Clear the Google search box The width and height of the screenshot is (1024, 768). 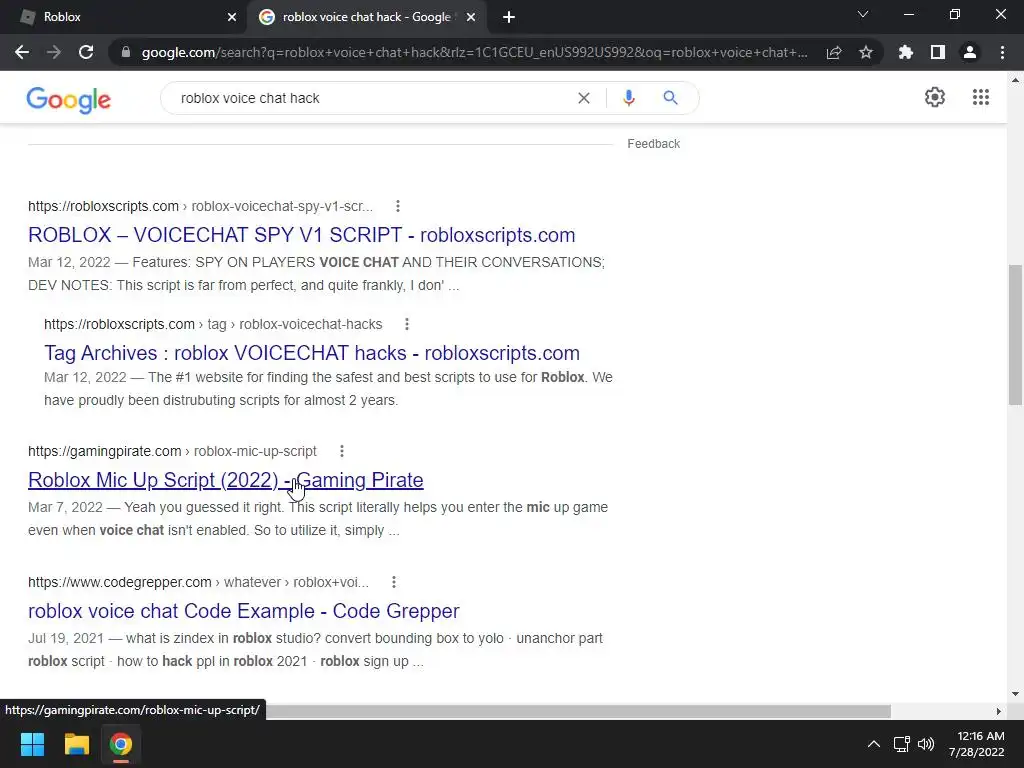click(x=584, y=98)
